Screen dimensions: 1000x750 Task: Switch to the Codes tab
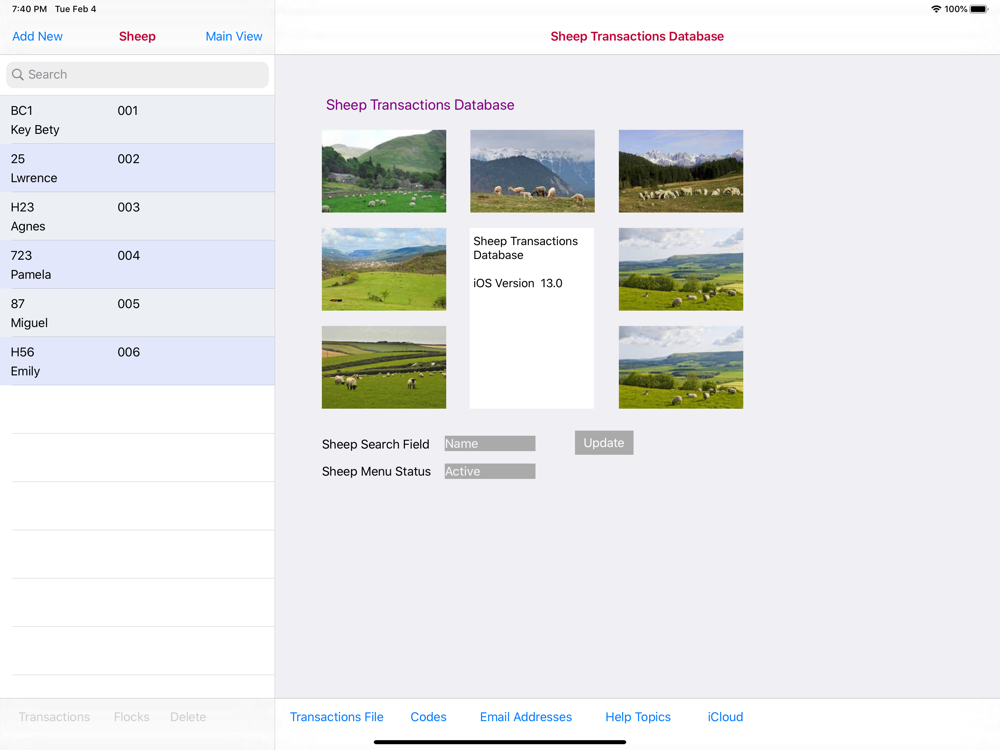tap(429, 717)
